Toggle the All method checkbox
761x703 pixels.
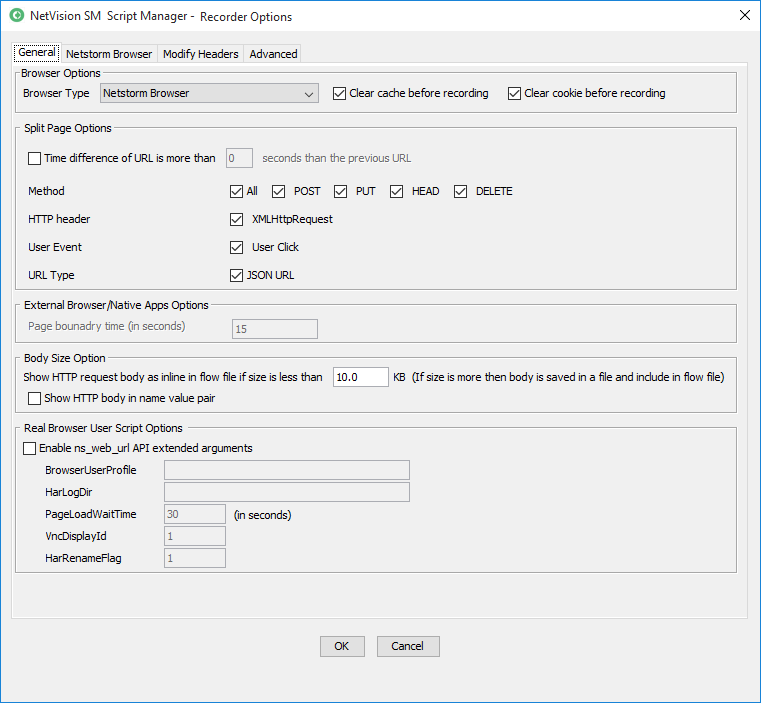tap(236, 191)
